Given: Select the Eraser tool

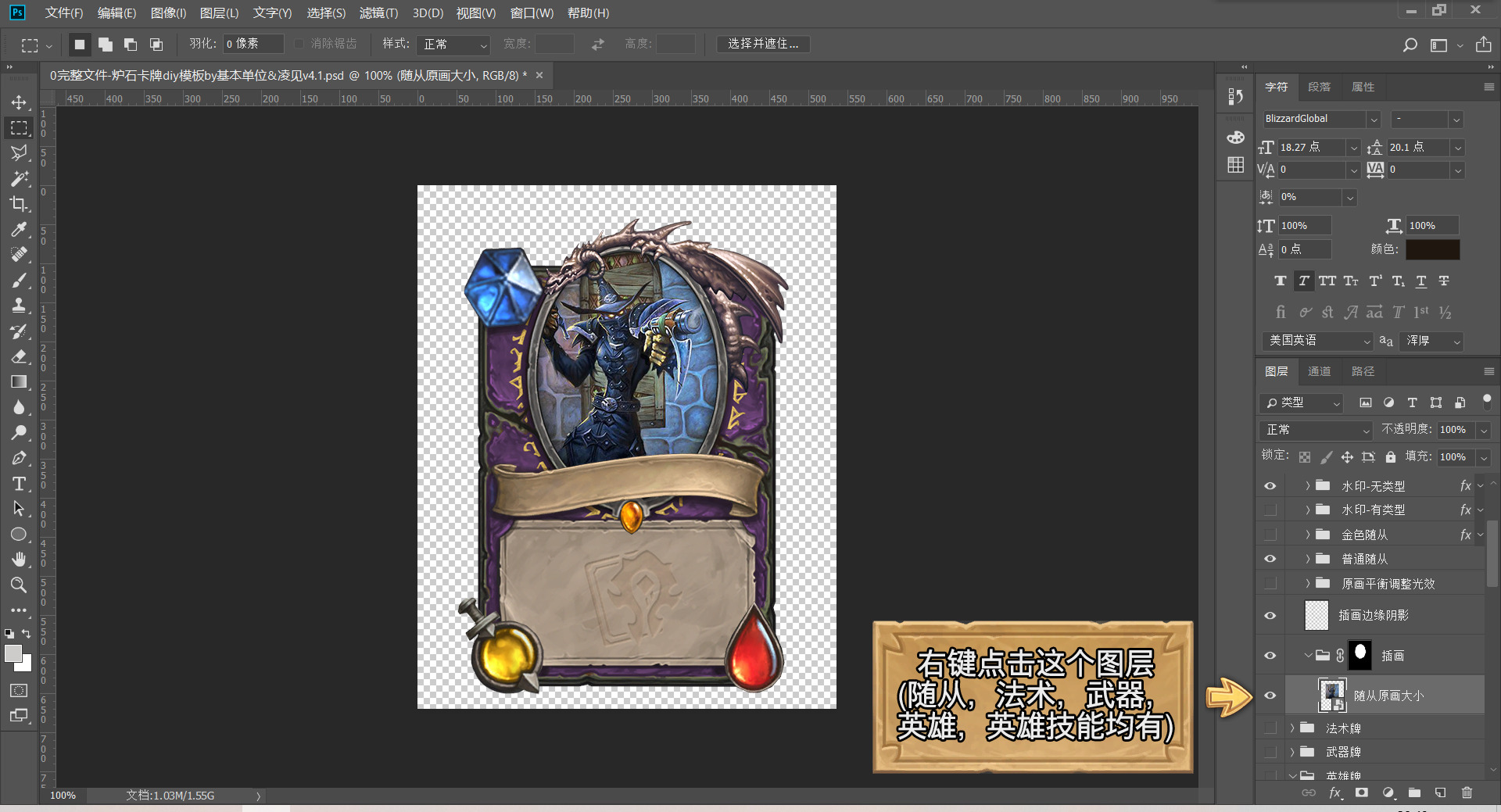Looking at the screenshot, I should point(19,356).
